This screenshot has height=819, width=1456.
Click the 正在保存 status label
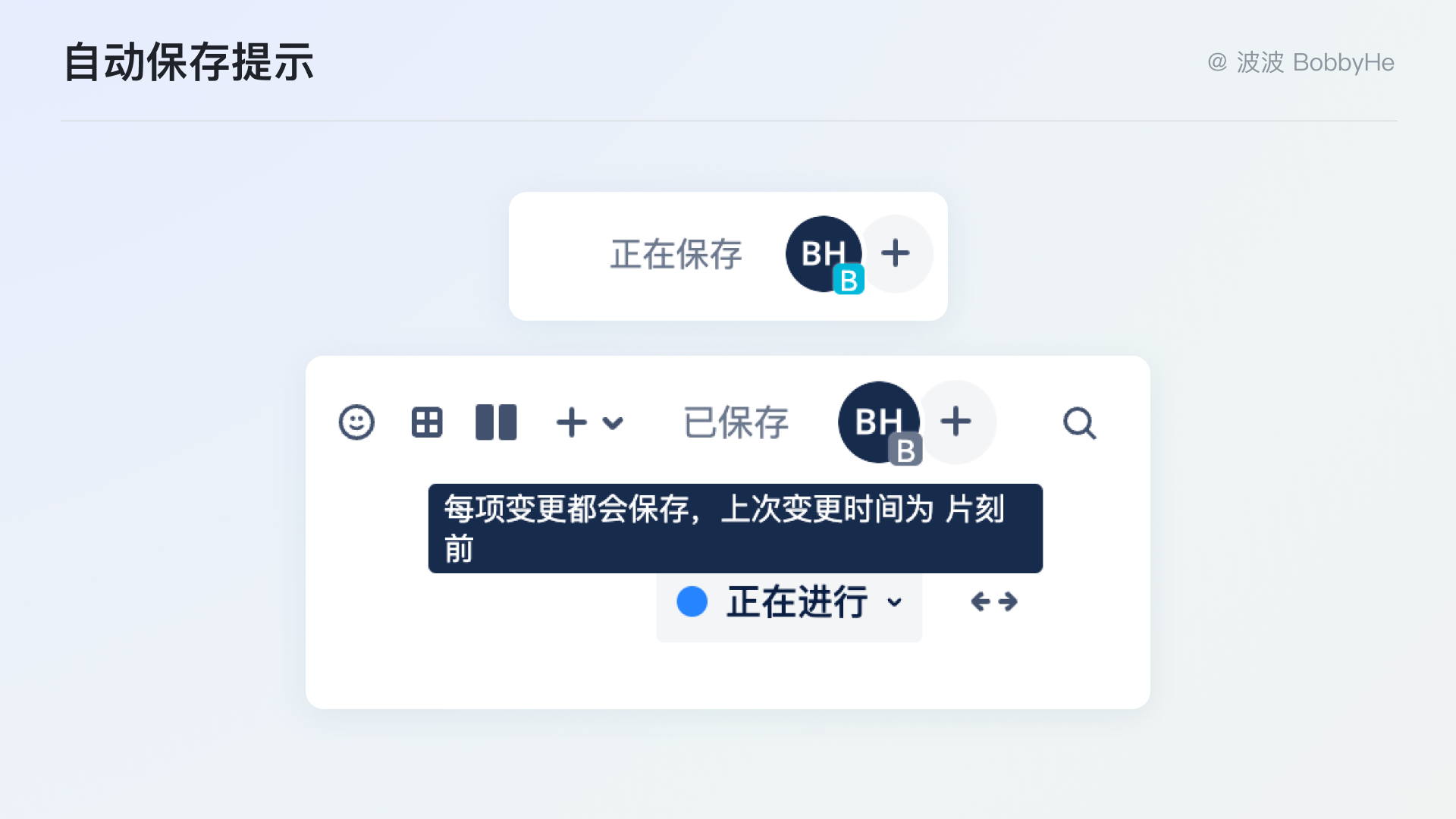[676, 254]
